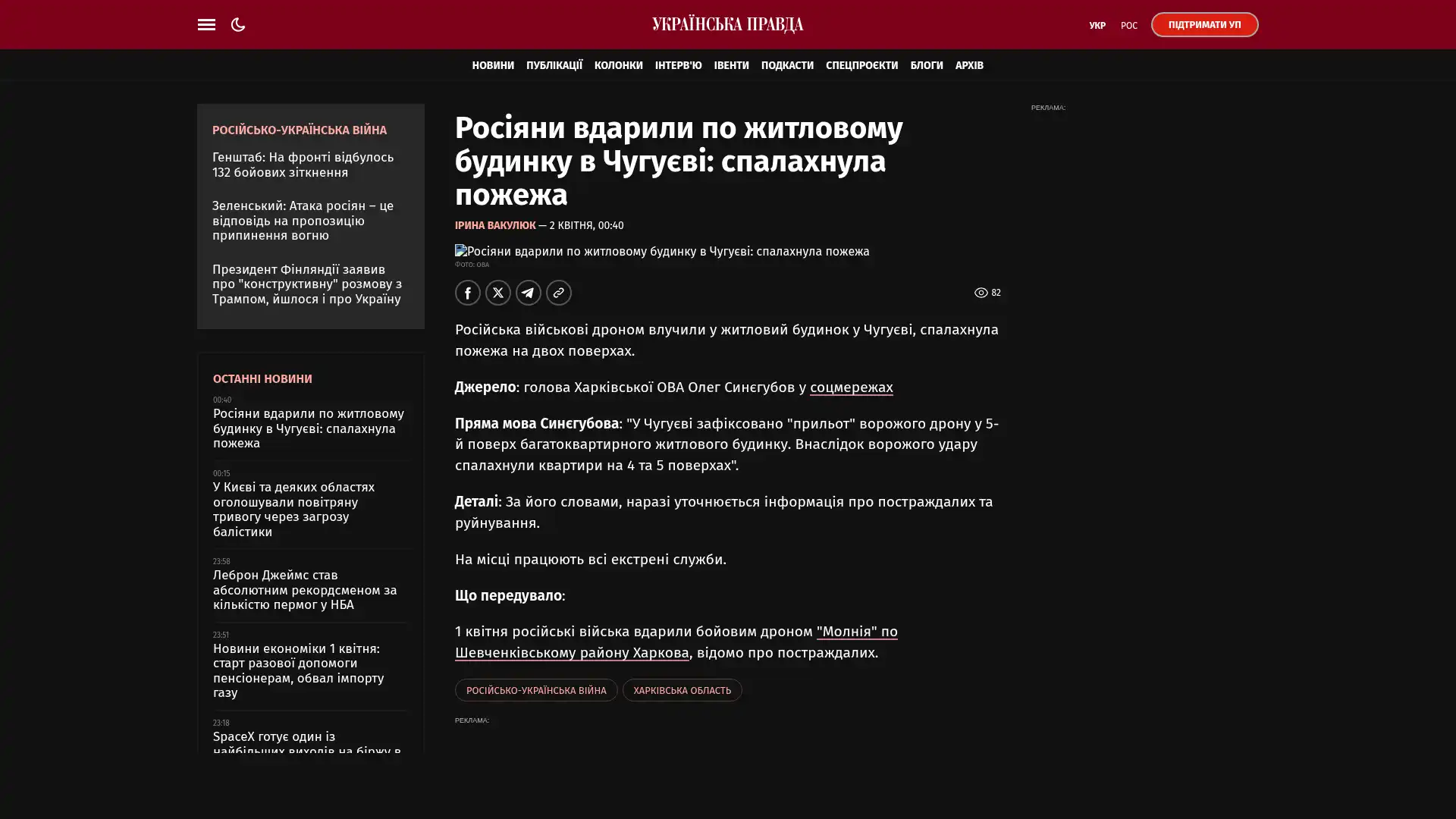Copy article link icon
Screen dimensions: 1456x819
558,293
